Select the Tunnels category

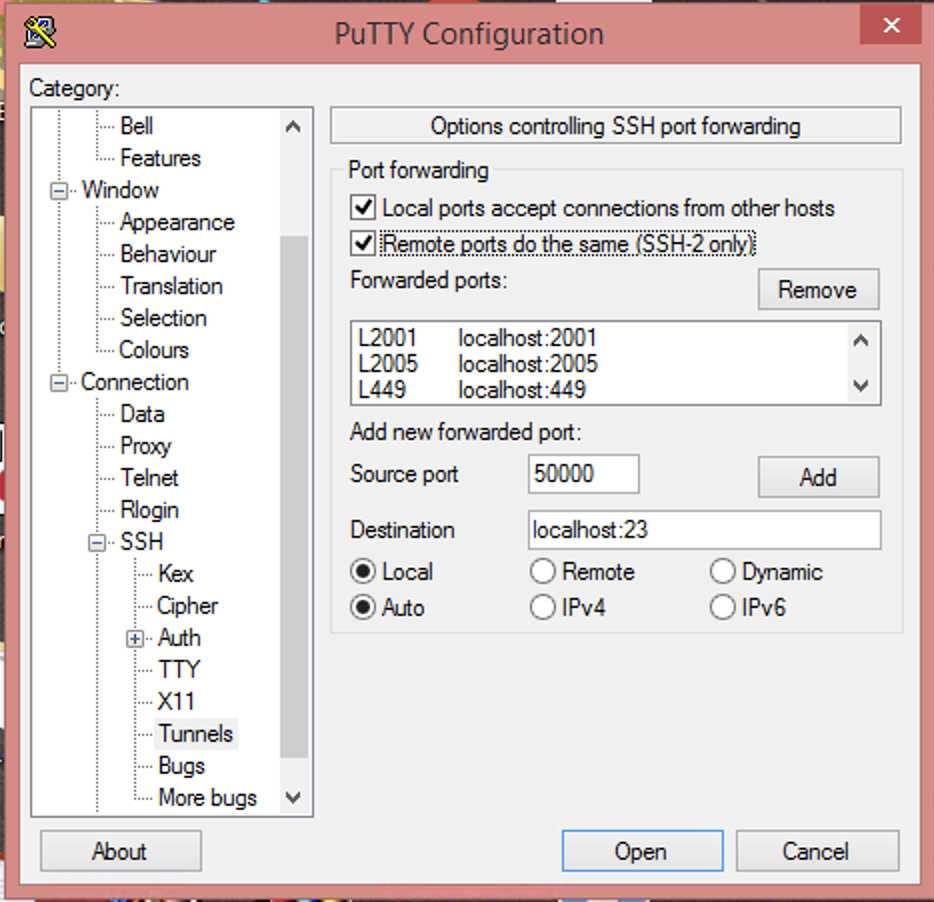196,734
